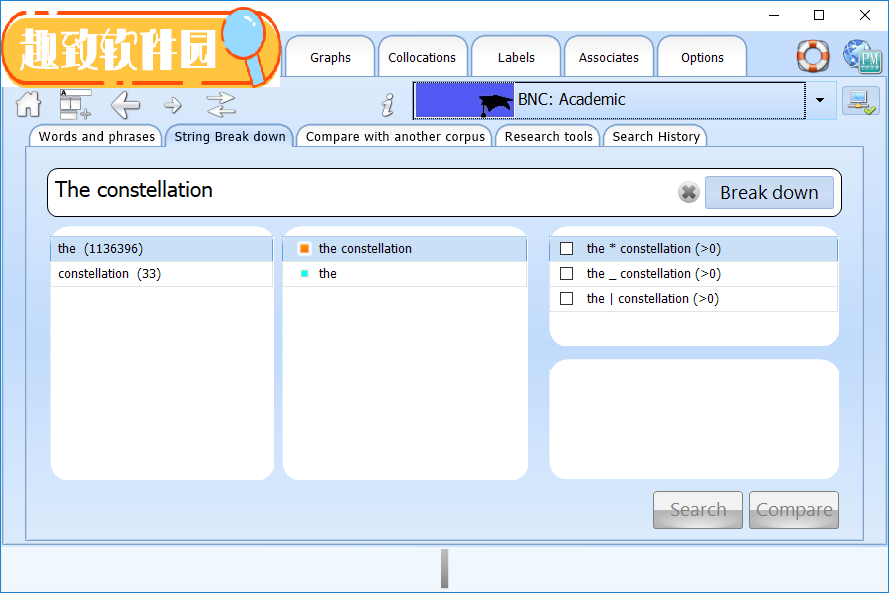Go forward with the right arrow icon
The width and height of the screenshot is (889, 593).
click(x=173, y=104)
